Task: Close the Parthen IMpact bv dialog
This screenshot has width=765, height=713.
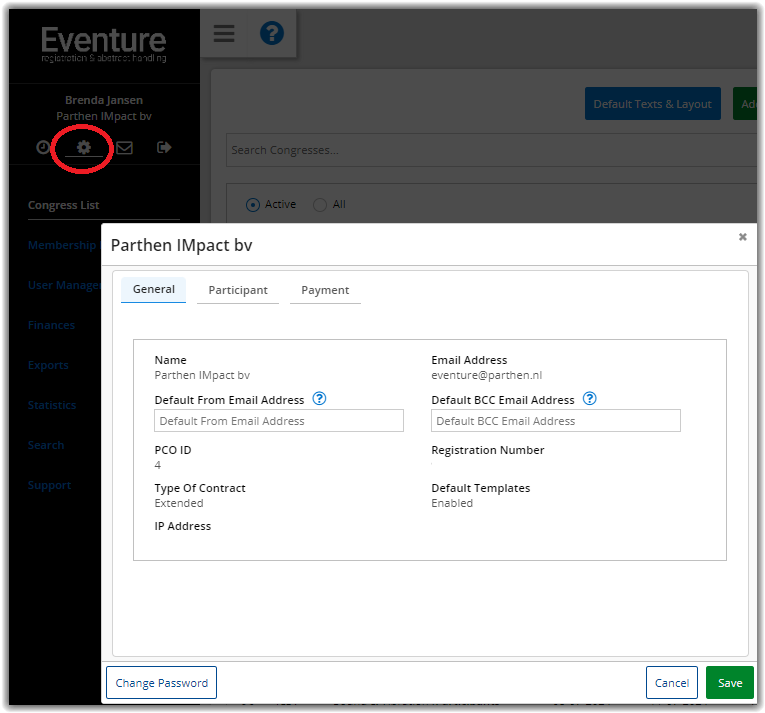Action: [x=743, y=237]
